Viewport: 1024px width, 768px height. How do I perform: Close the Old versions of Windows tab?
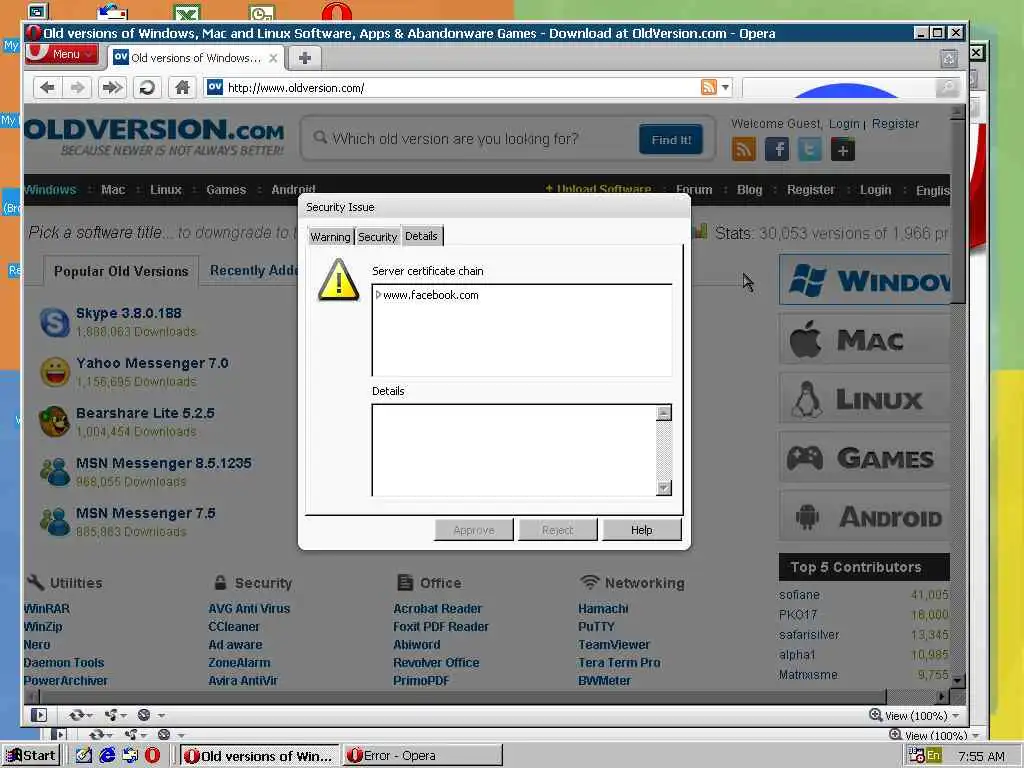[x=274, y=58]
